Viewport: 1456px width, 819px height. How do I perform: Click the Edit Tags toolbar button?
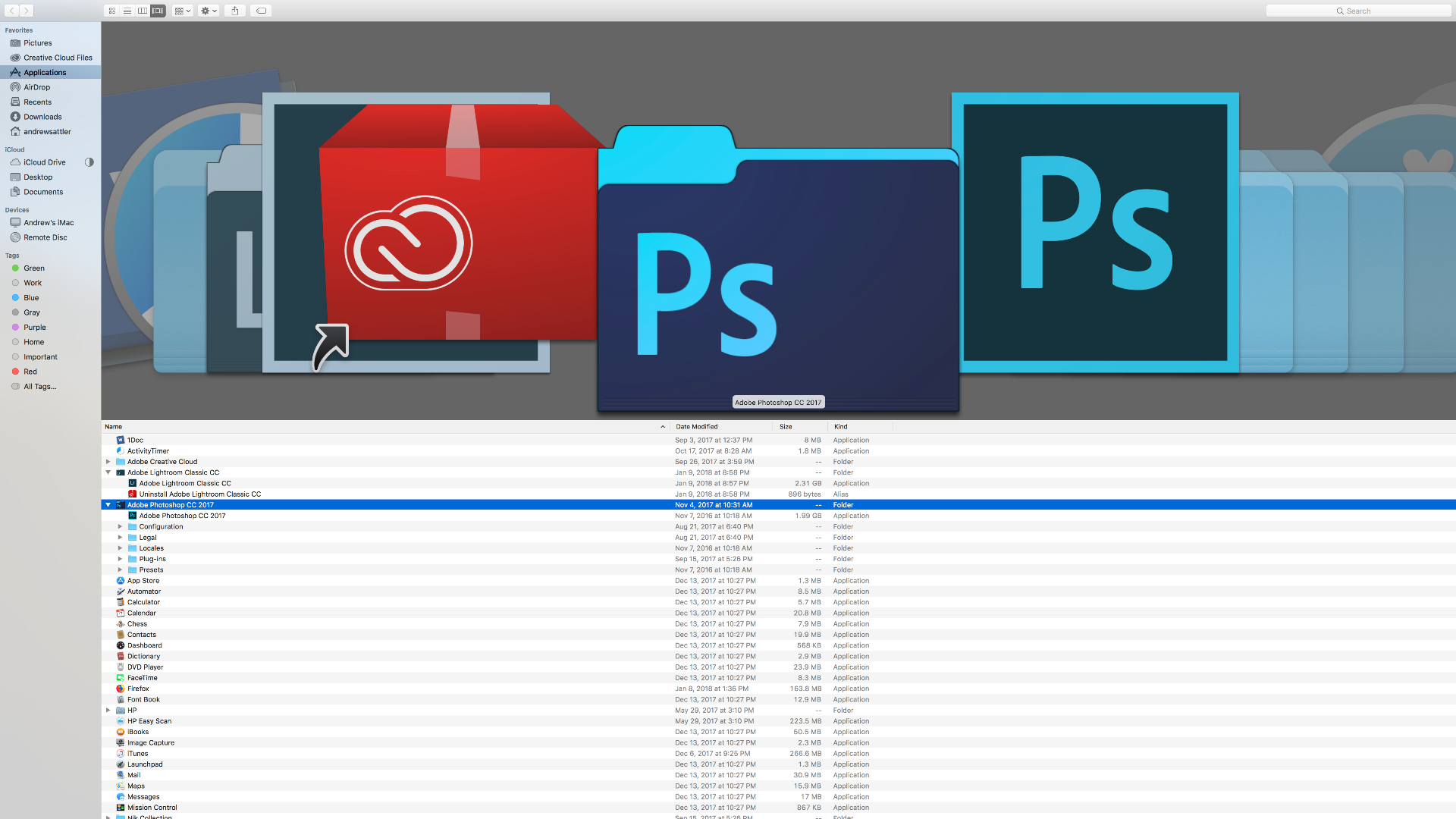pyautogui.click(x=261, y=11)
